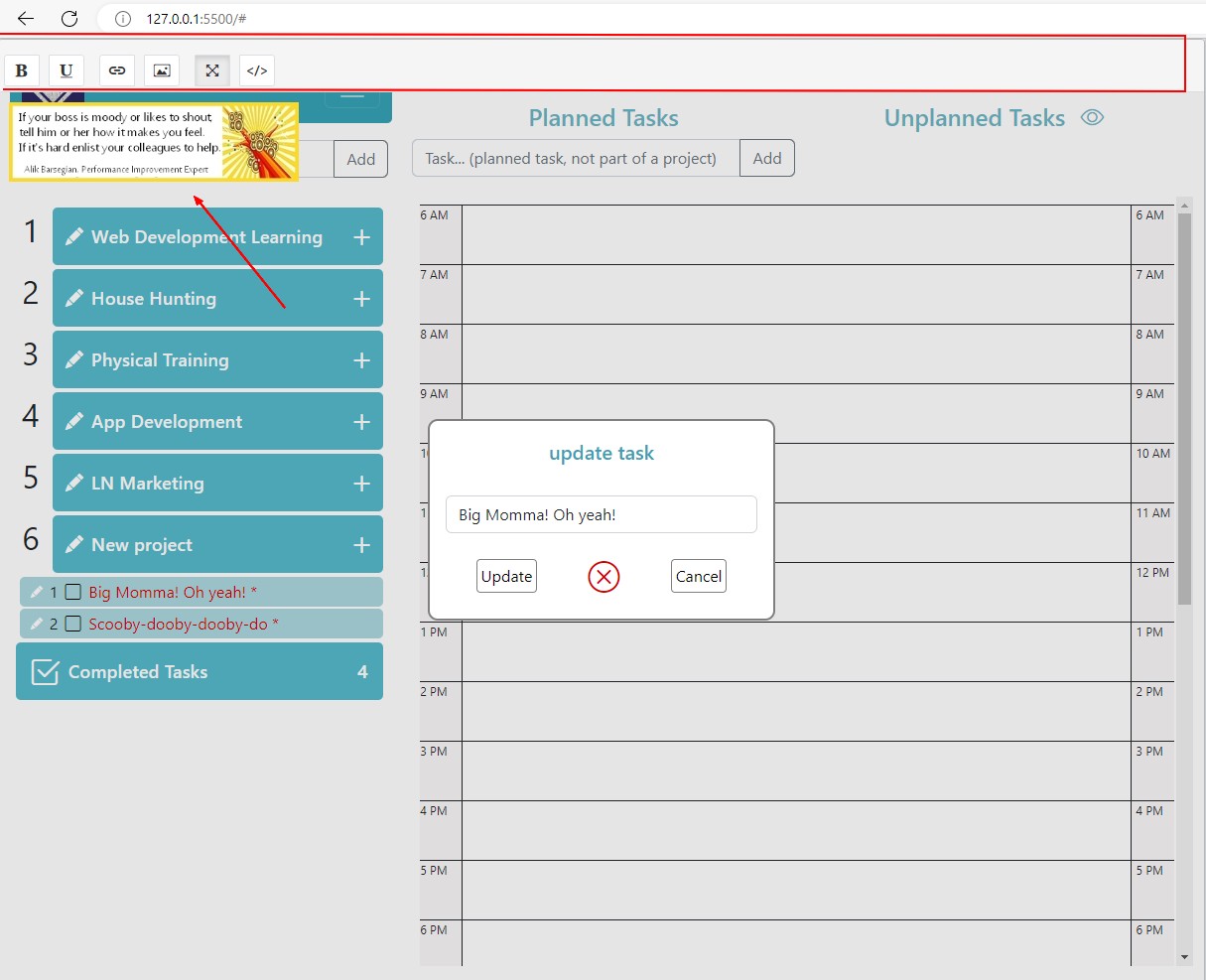Image resolution: width=1206 pixels, height=980 pixels.
Task: Open the Completed Tasks section
Action: tap(137, 671)
